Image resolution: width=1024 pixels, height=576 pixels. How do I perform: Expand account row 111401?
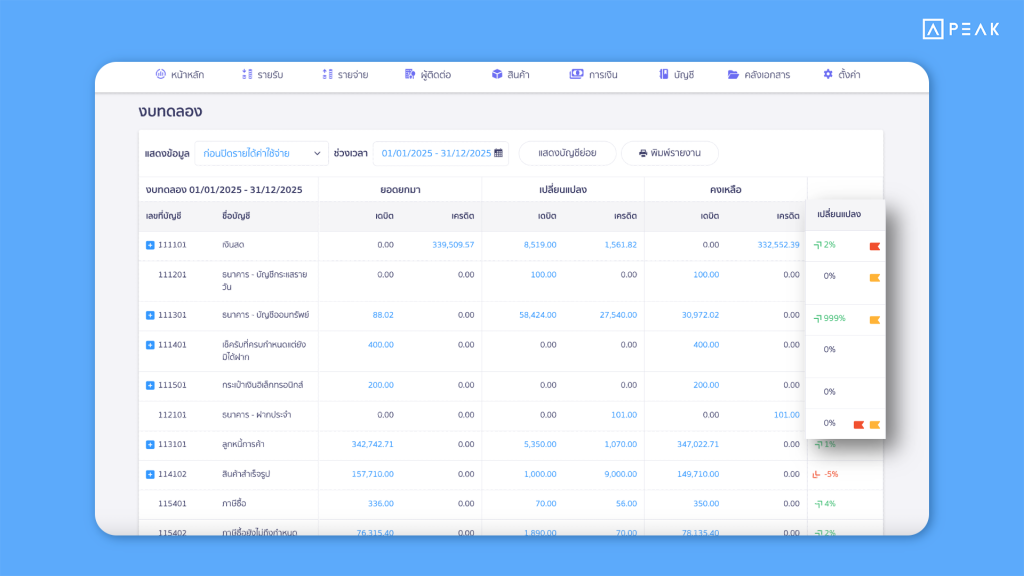pyautogui.click(x=150, y=345)
